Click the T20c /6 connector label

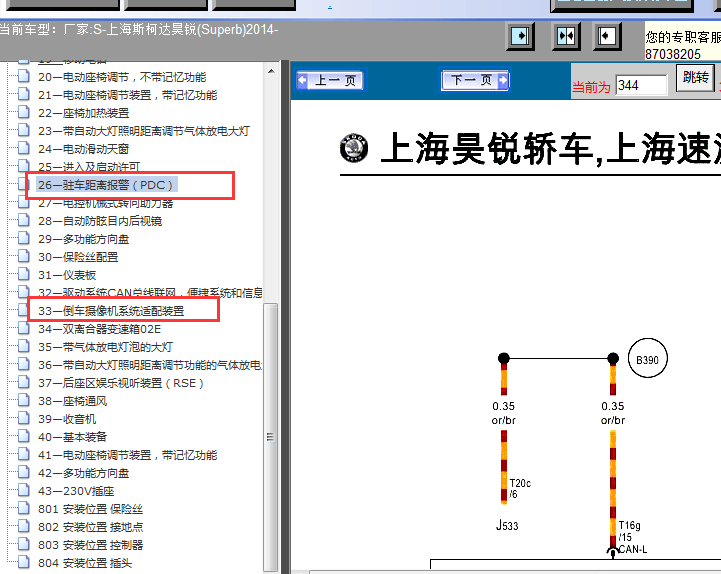pyautogui.click(x=520, y=488)
